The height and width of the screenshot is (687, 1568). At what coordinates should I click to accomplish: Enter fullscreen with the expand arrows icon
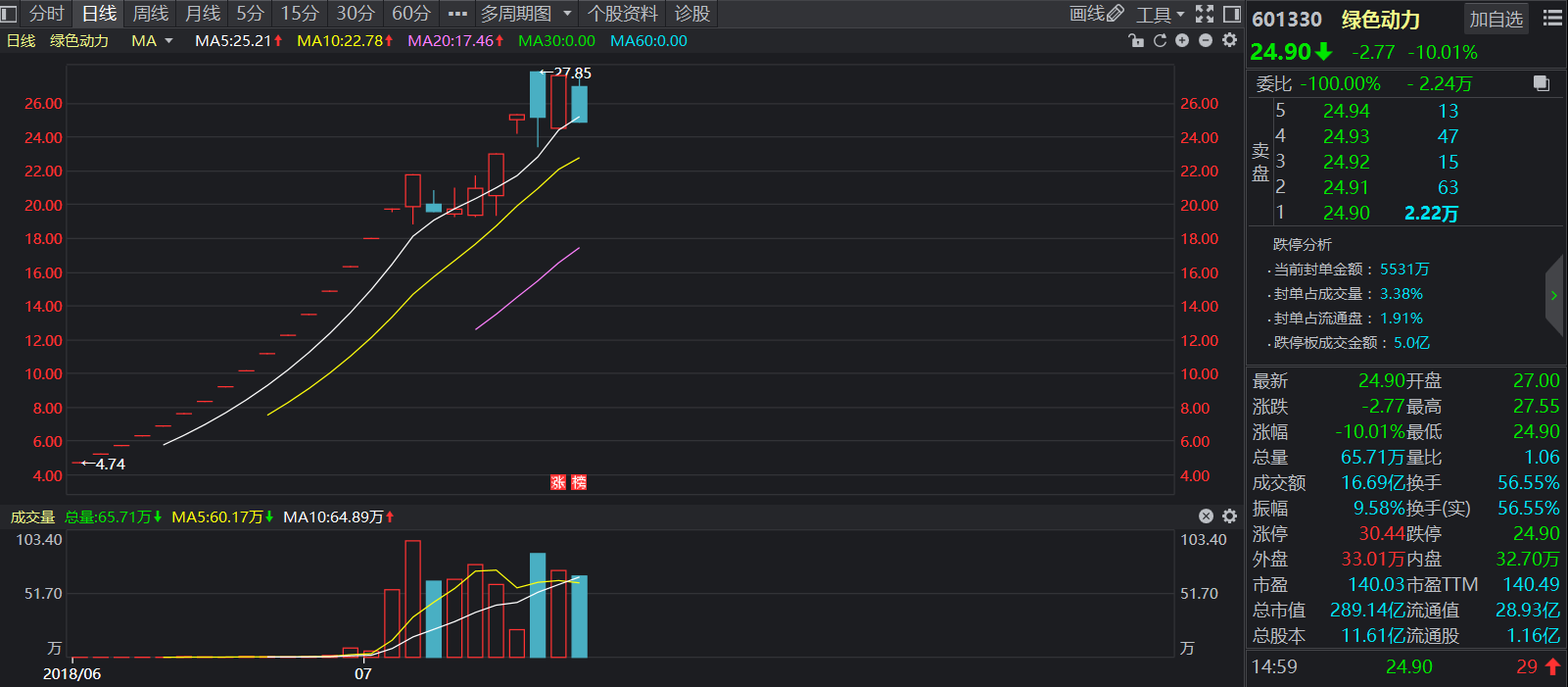[x=1205, y=14]
